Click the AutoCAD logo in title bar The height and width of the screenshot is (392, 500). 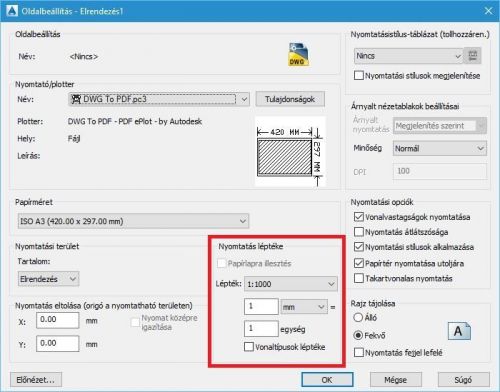point(12,11)
